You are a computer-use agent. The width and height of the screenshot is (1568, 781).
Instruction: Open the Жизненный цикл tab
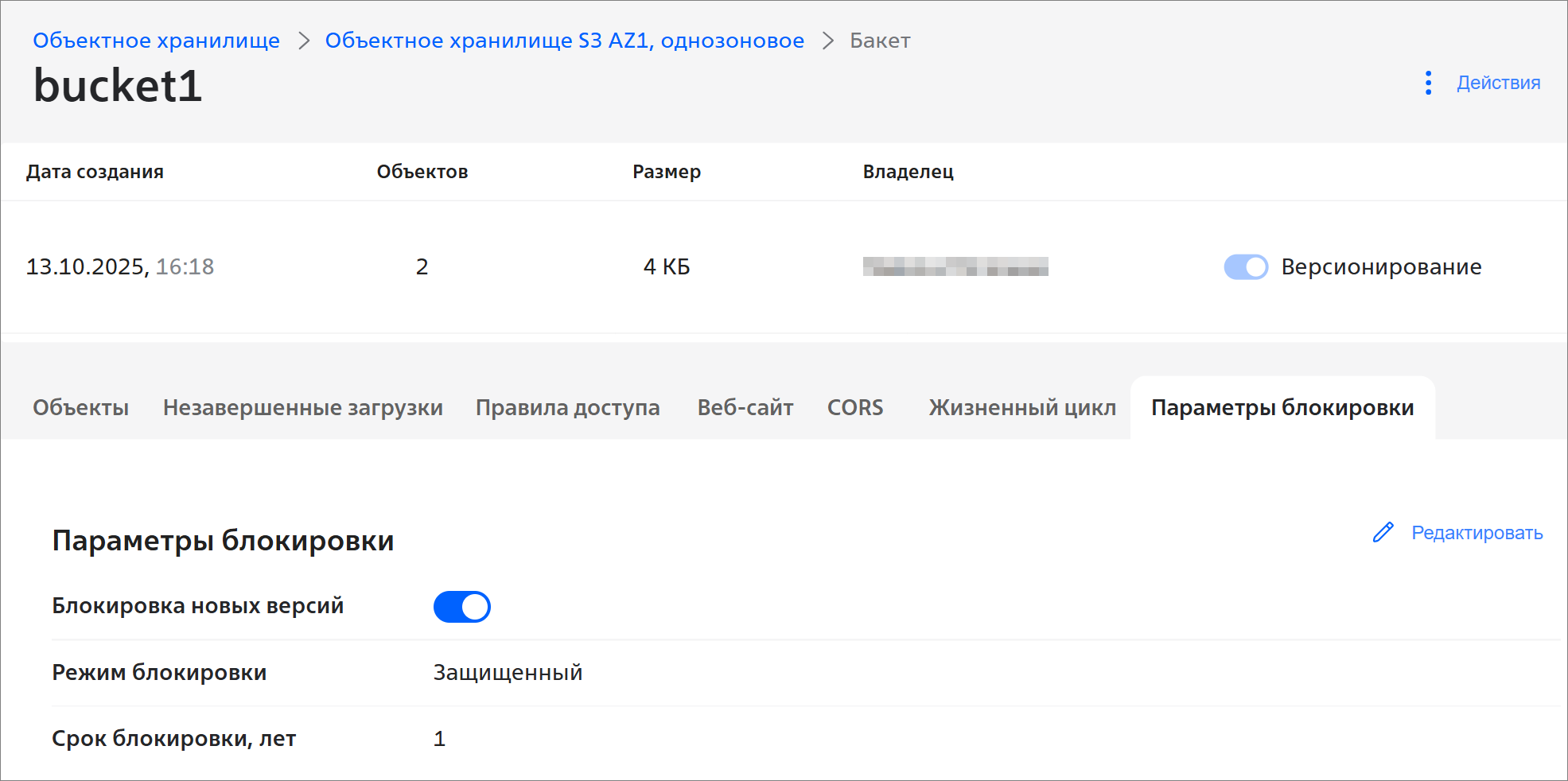point(1022,407)
